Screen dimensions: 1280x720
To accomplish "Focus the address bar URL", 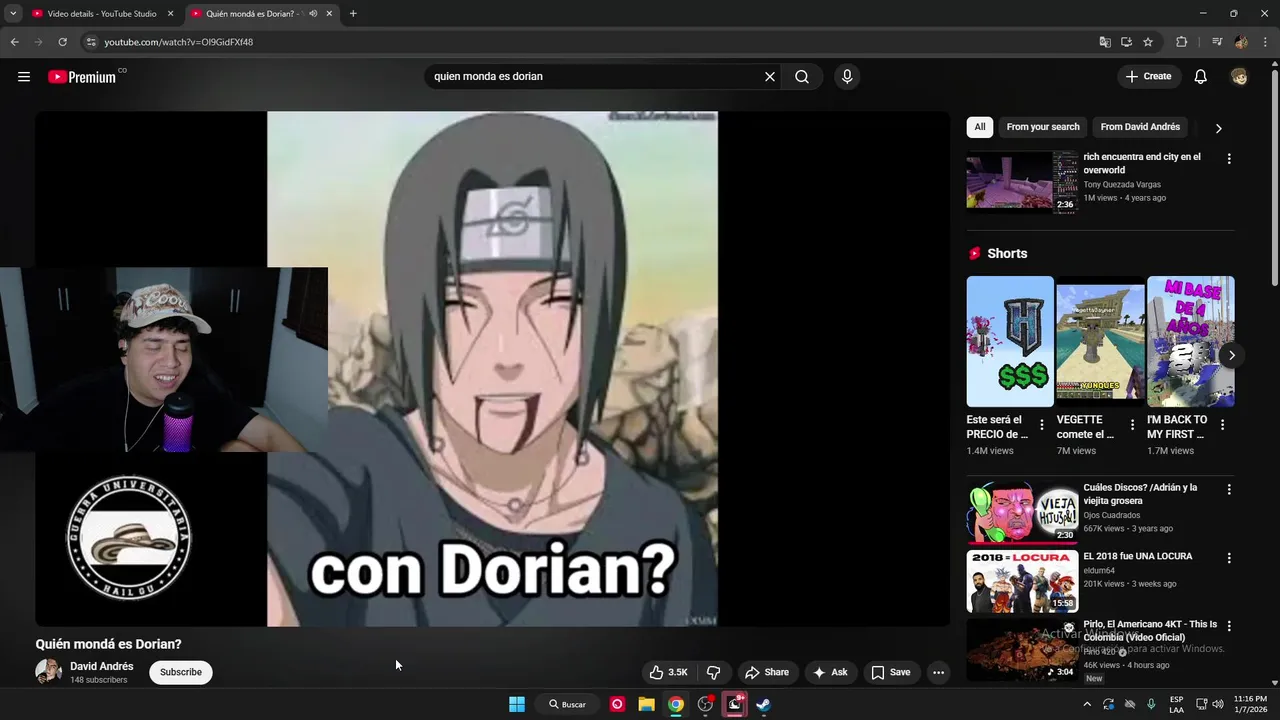I will [179, 42].
